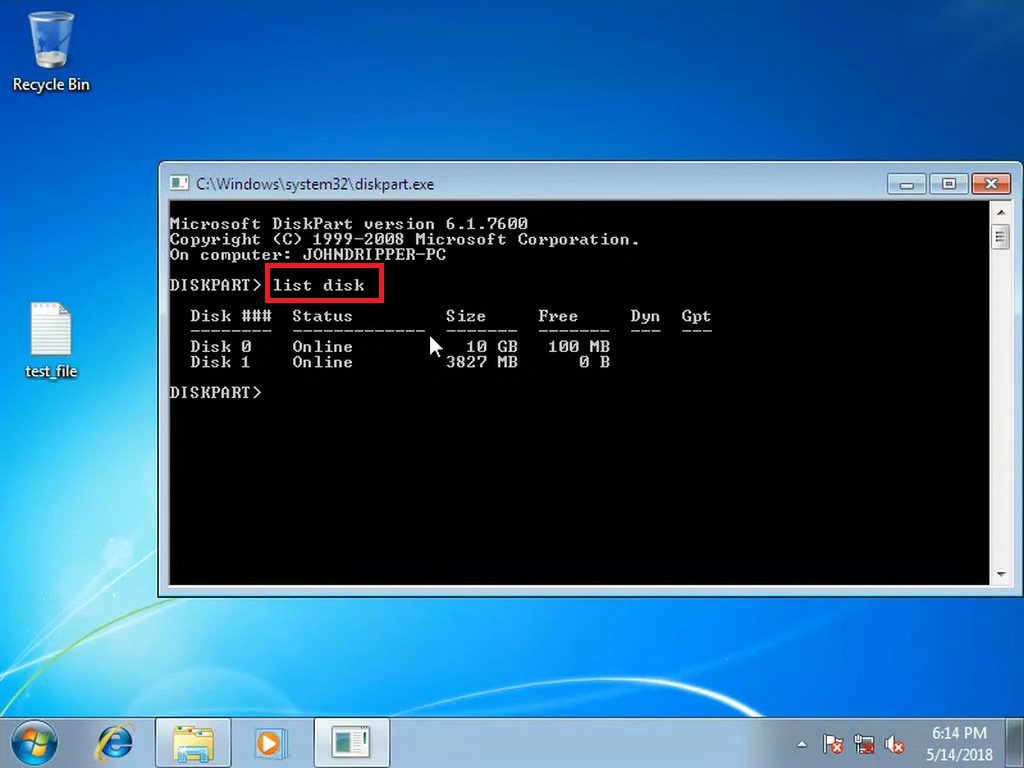Expand hidden icons in the system tray

click(801, 744)
